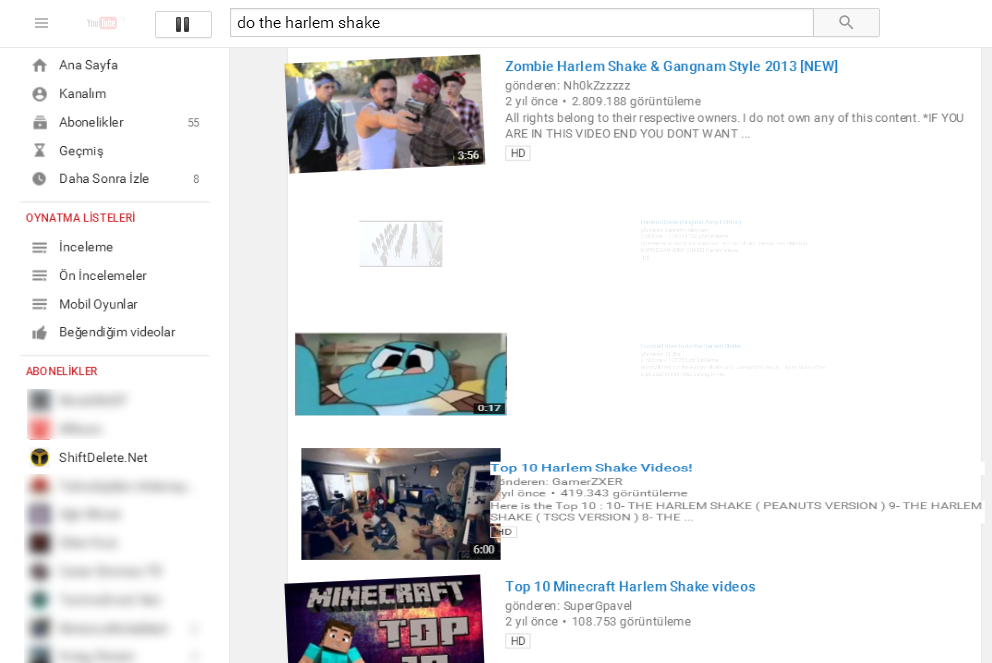Open the İnceleme playlist
This screenshot has height=663, width=992.
[x=86, y=247]
